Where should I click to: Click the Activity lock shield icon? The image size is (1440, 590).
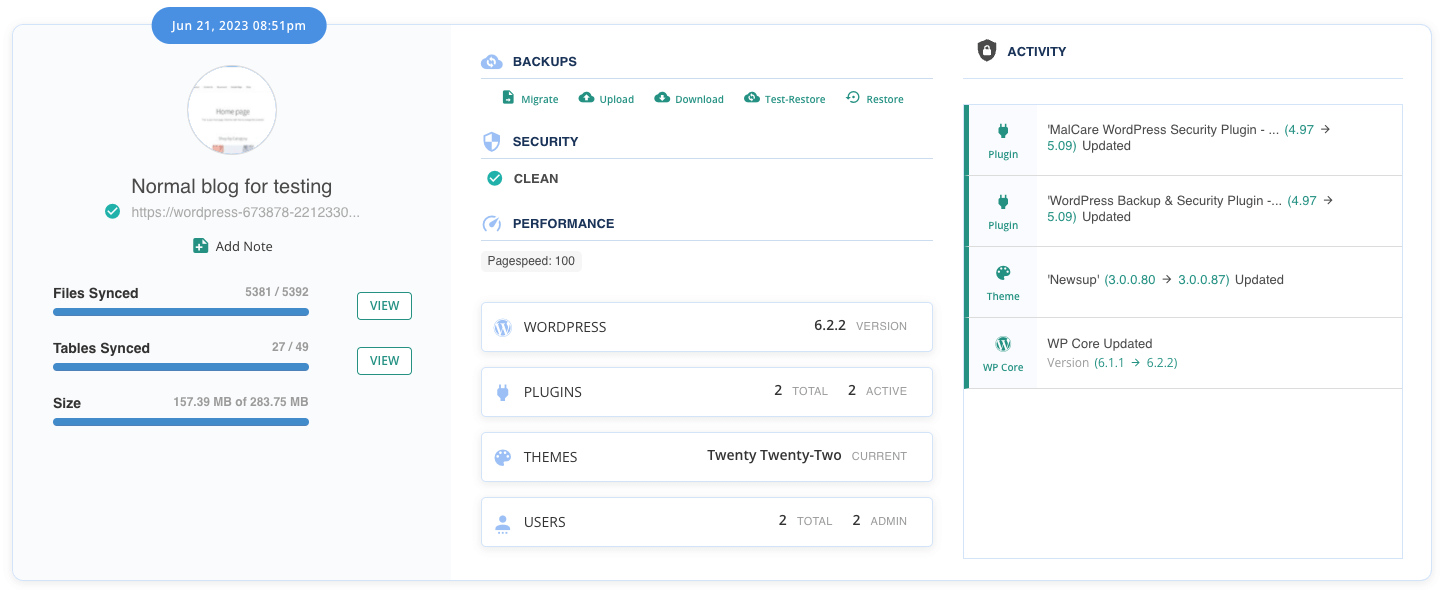[x=987, y=51]
